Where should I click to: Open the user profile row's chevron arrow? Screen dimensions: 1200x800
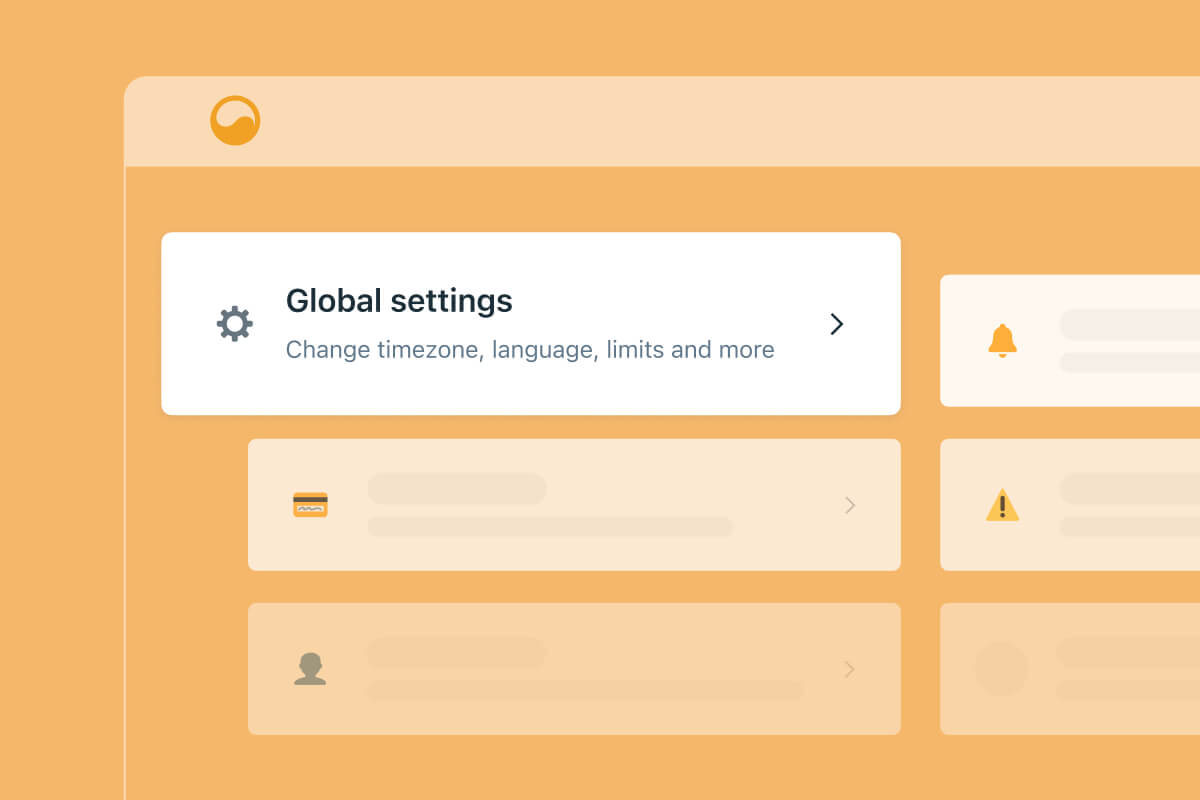click(x=850, y=669)
